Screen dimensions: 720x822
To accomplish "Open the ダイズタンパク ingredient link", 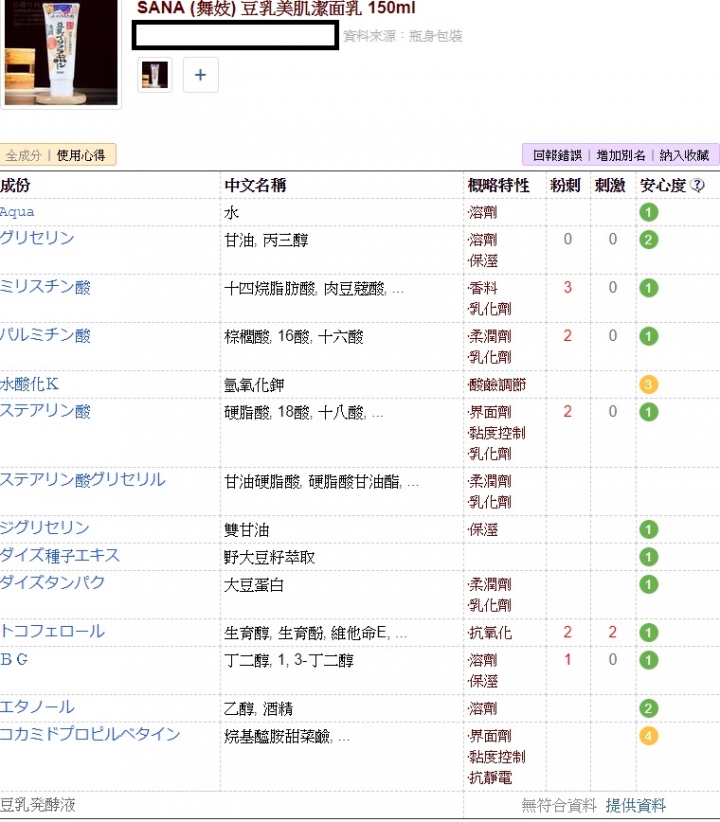I will pos(52,583).
